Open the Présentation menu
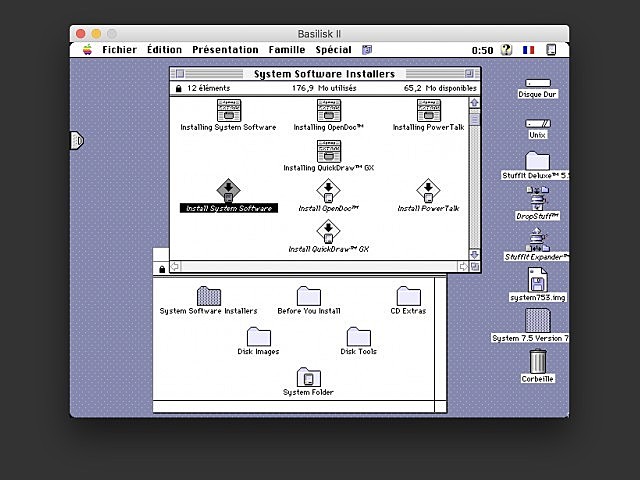 pyautogui.click(x=225, y=50)
